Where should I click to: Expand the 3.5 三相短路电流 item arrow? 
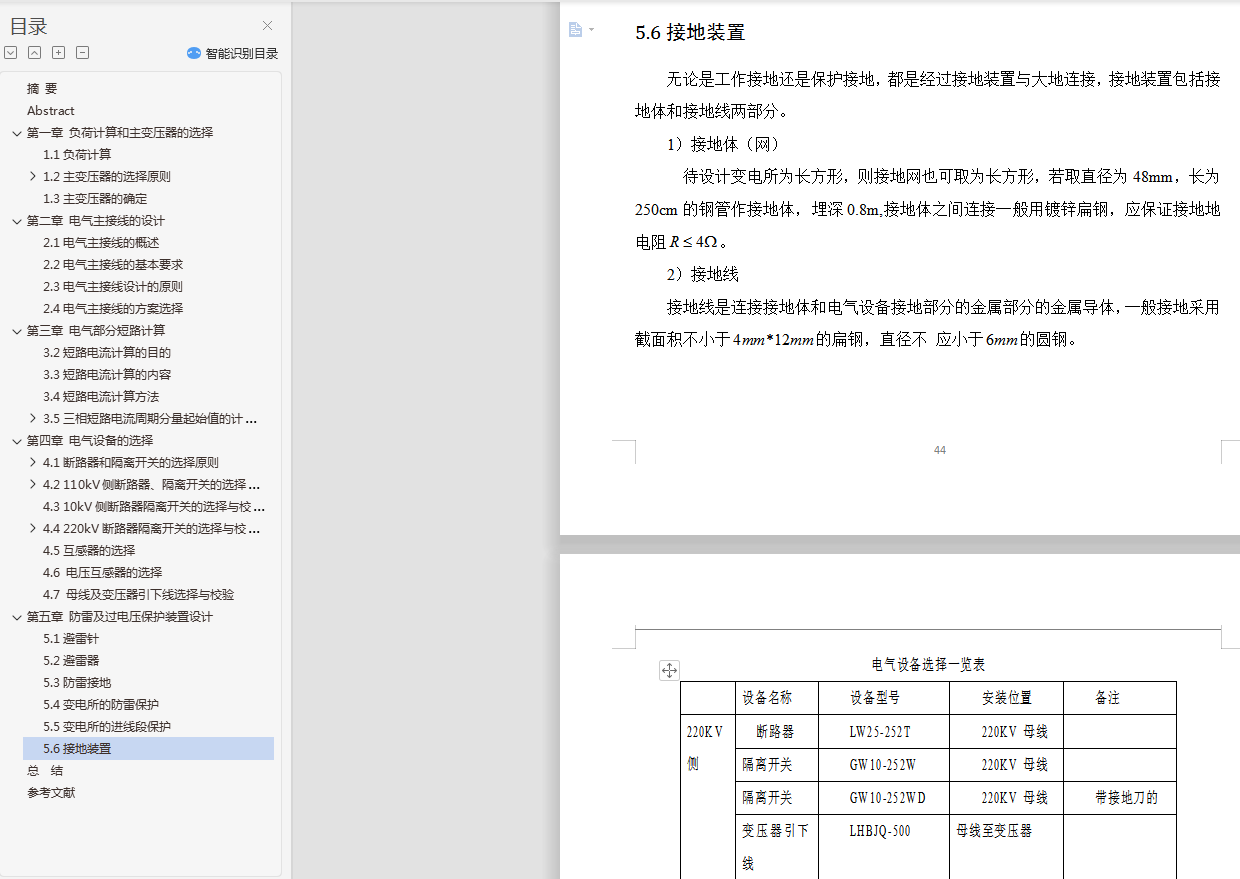click(33, 419)
